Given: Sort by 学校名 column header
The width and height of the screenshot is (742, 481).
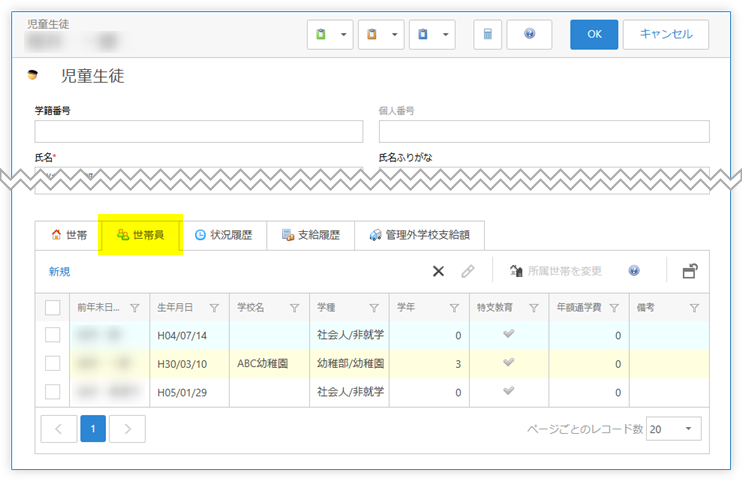Looking at the screenshot, I should [251, 308].
